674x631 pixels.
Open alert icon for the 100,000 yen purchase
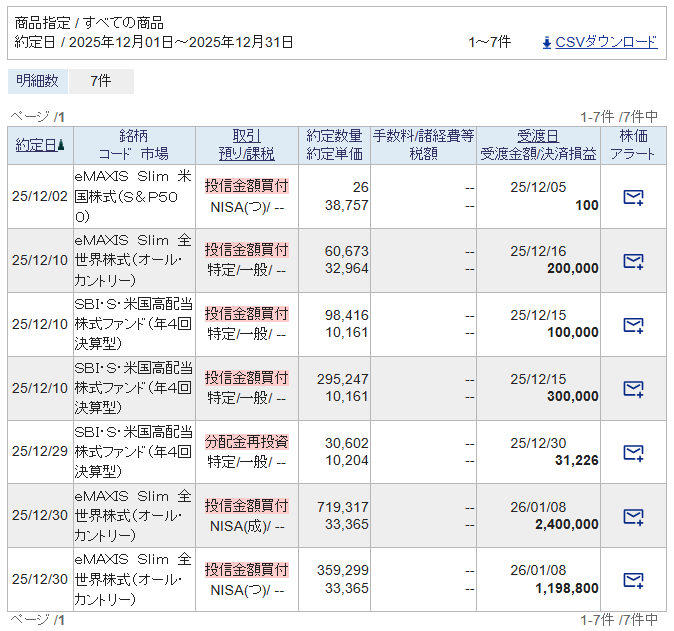tap(632, 325)
